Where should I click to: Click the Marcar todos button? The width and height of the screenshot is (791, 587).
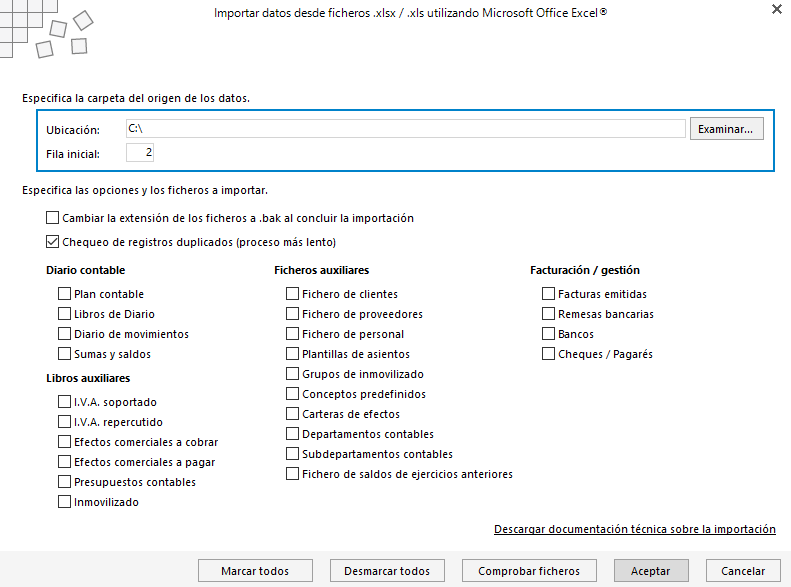(255, 571)
